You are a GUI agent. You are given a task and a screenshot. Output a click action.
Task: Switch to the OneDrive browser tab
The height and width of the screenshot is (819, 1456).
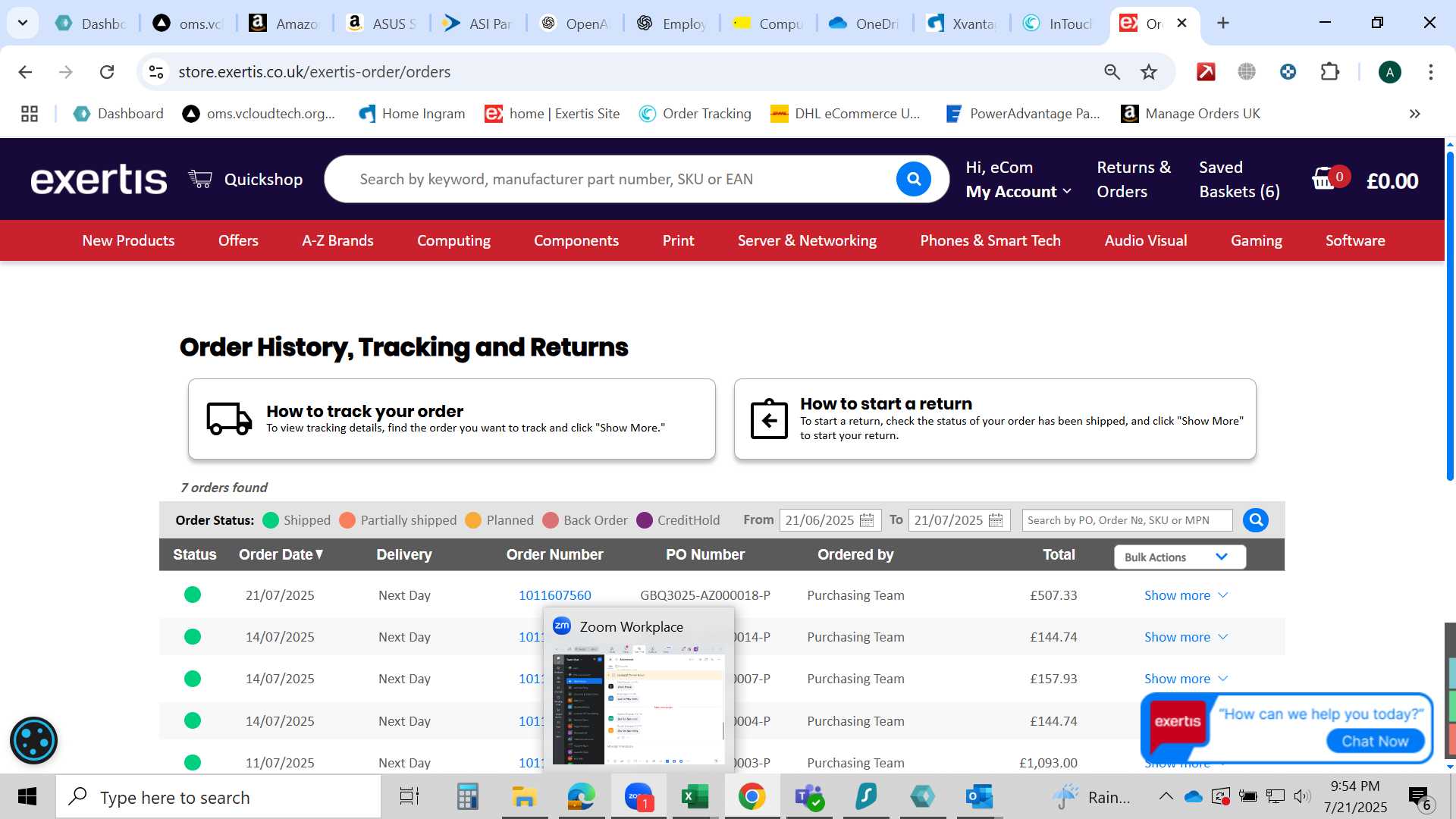pos(864,23)
